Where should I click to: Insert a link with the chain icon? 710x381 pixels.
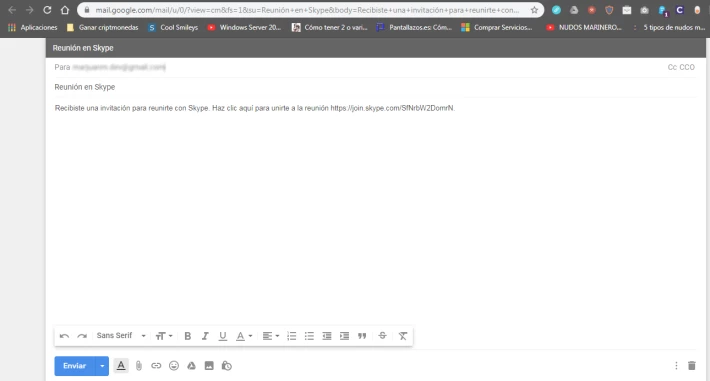click(x=156, y=366)
